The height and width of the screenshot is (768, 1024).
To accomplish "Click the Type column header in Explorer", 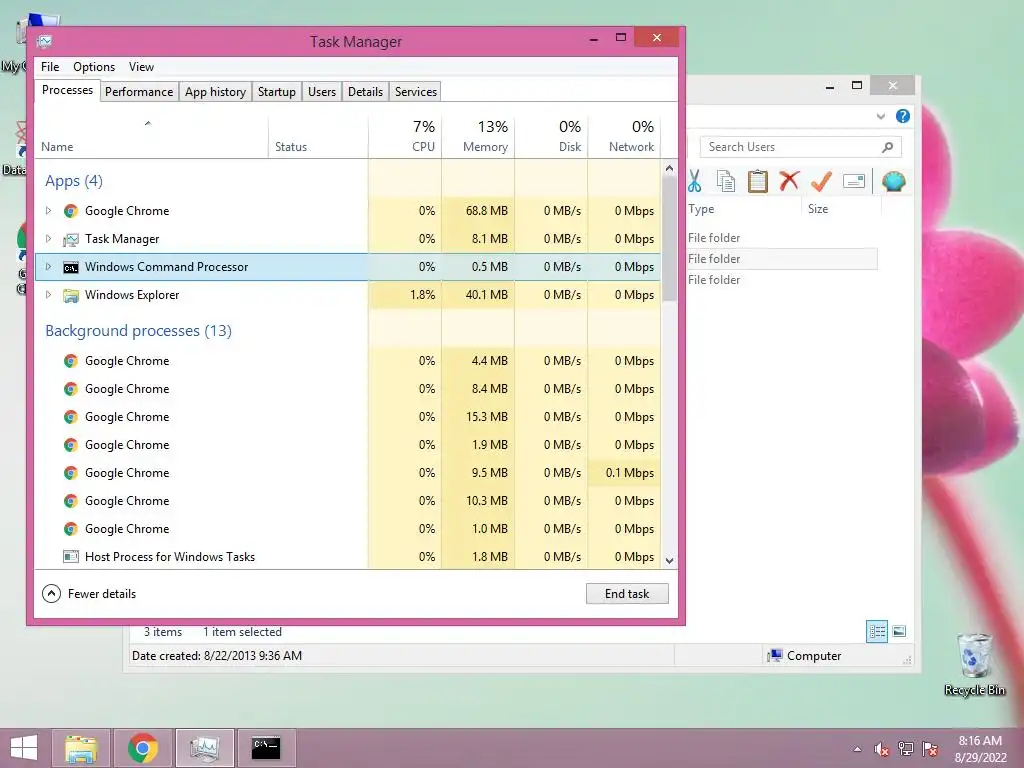I will 744,209.
